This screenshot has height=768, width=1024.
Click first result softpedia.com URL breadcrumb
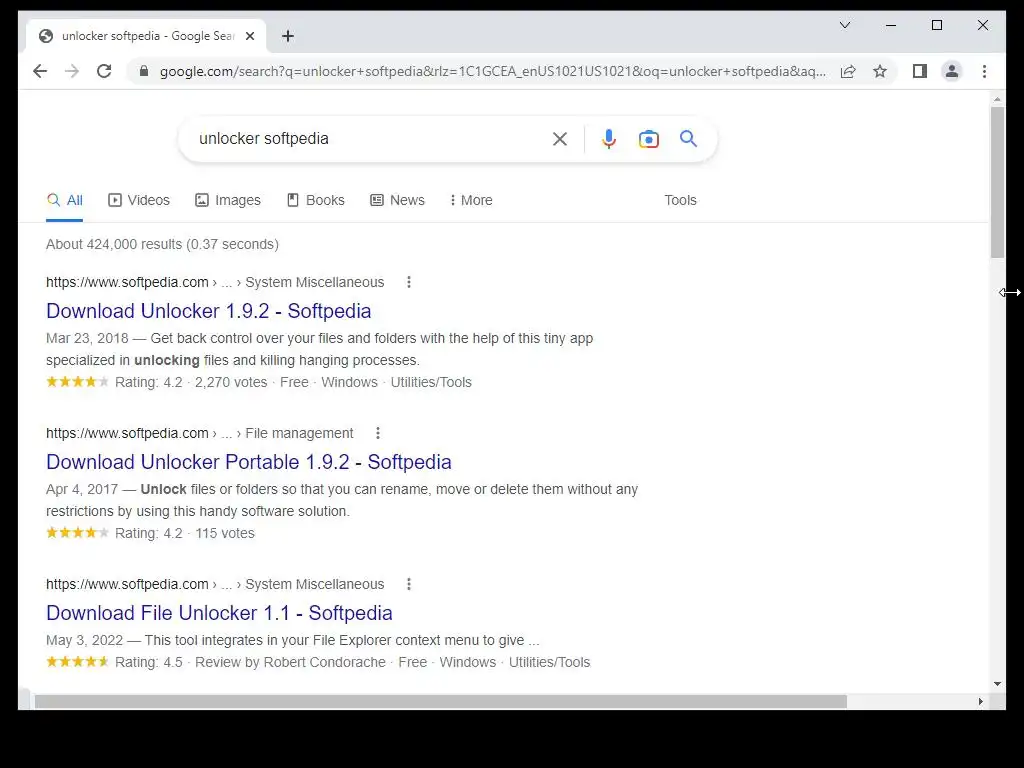pos(215,282)
